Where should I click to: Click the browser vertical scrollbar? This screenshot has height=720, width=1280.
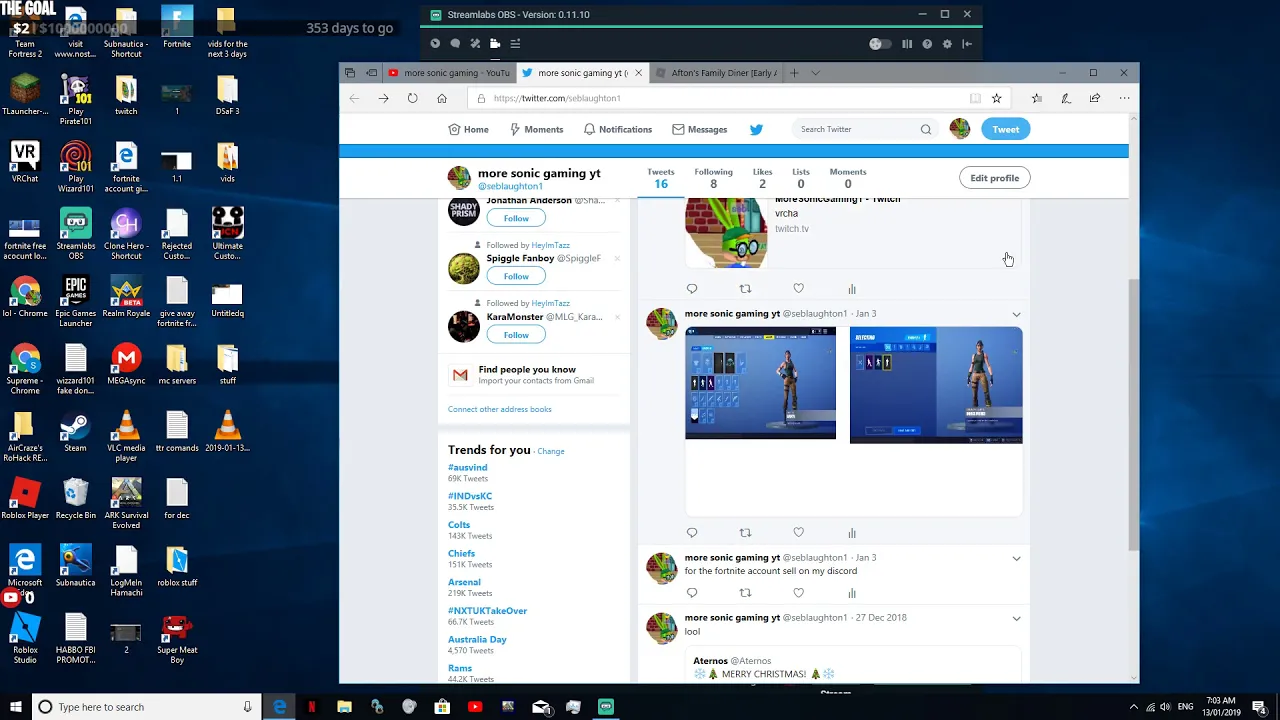[1133, 413]
